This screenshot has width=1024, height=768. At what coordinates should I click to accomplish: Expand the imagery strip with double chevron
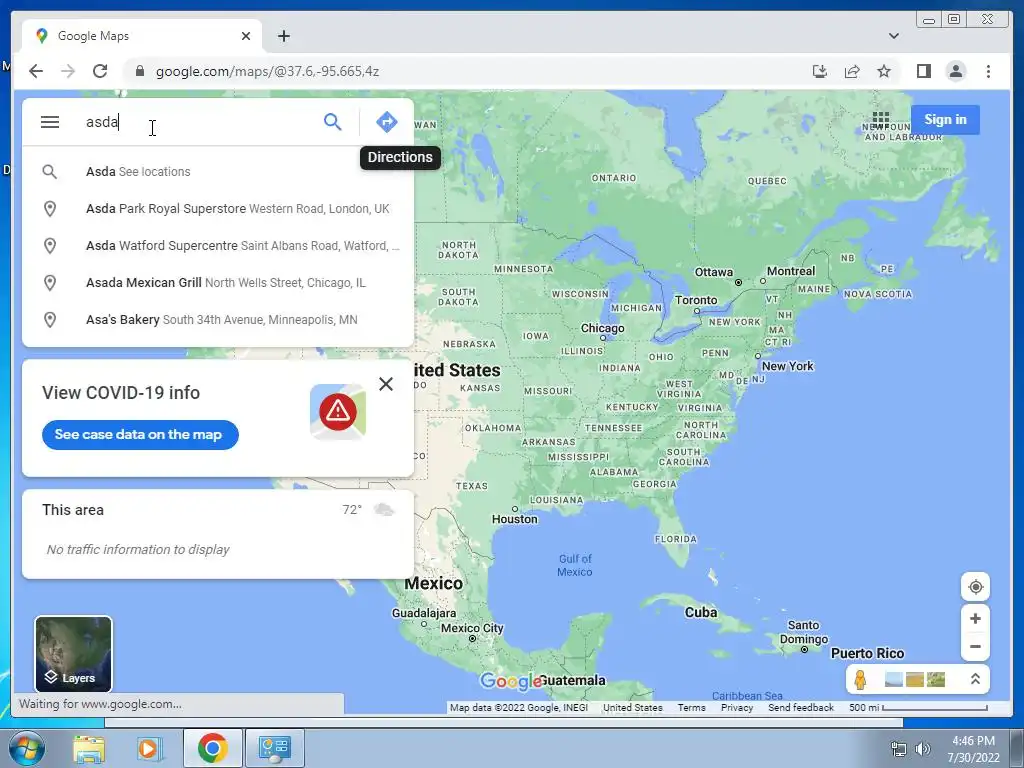pos(975,679)
